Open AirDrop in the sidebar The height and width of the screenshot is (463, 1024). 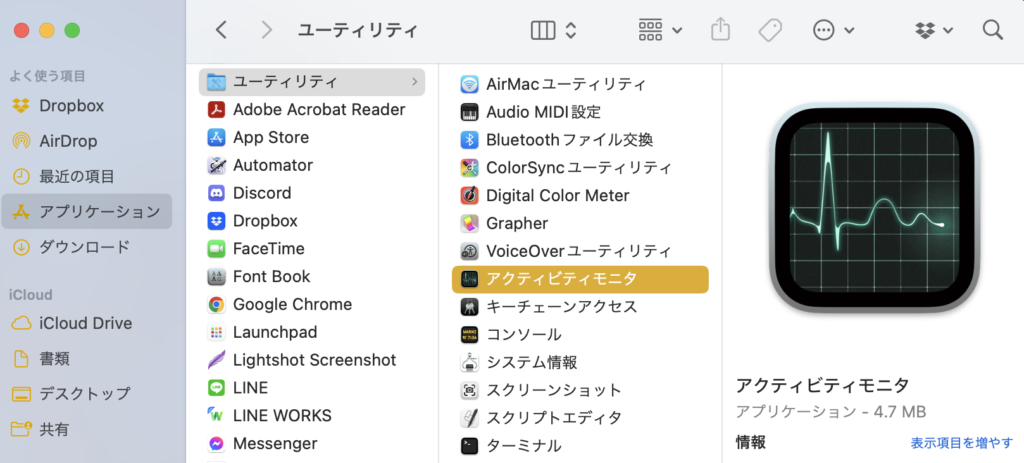click(68, 141)
